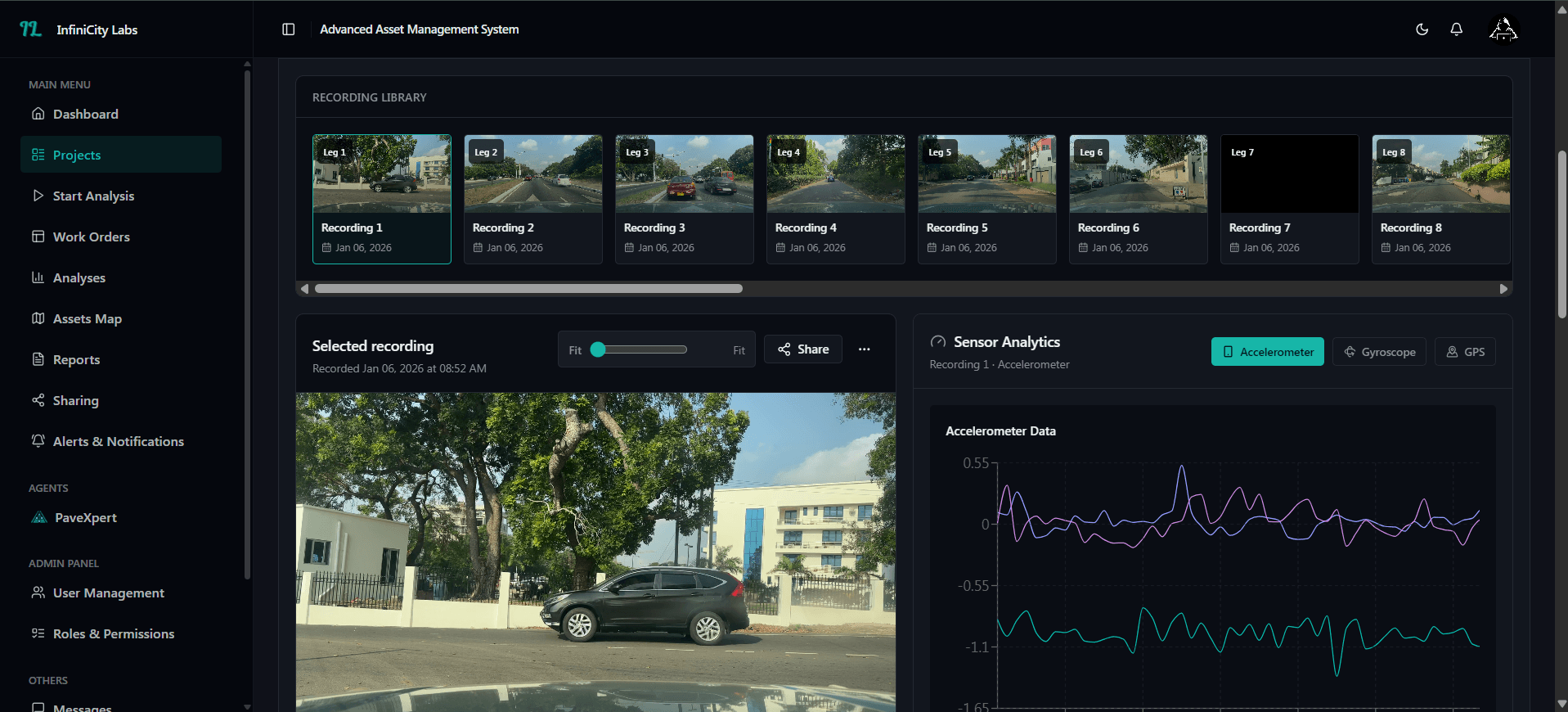Click the library scroll left arrow
This screenshot has height=712, width=1568.
click(304, 289)
